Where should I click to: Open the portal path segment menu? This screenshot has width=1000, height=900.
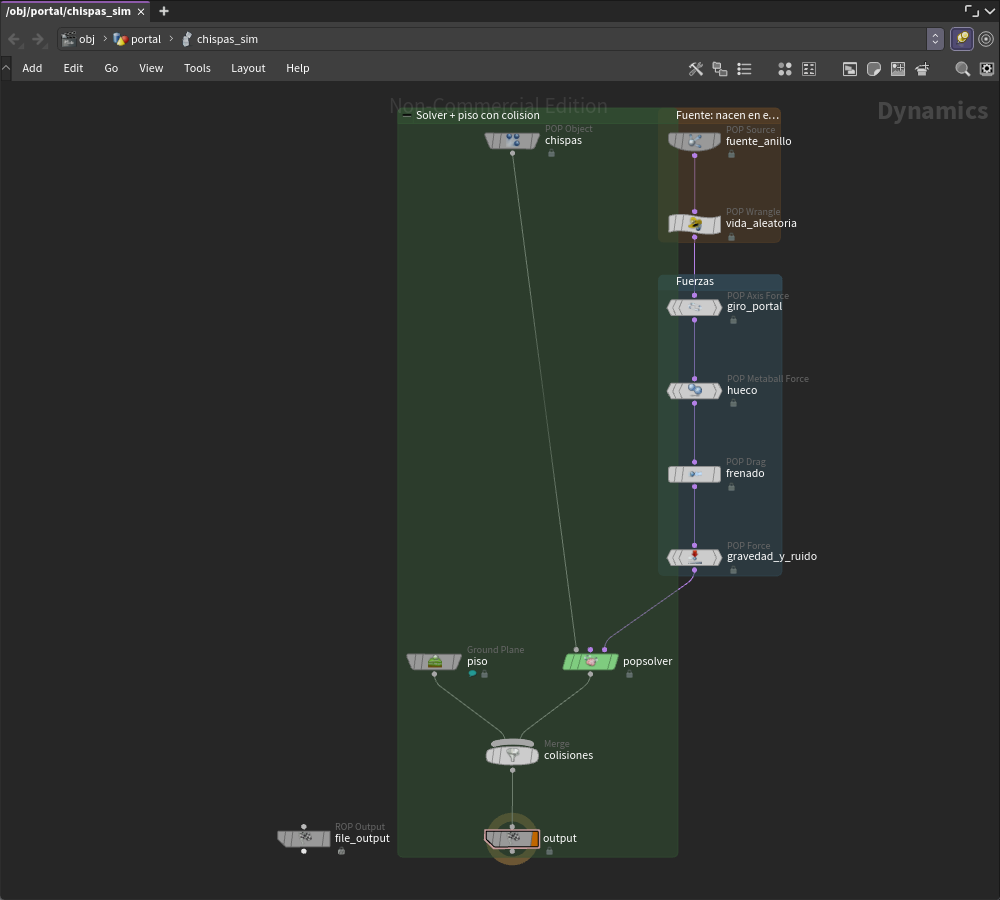[x=137, y=39]
